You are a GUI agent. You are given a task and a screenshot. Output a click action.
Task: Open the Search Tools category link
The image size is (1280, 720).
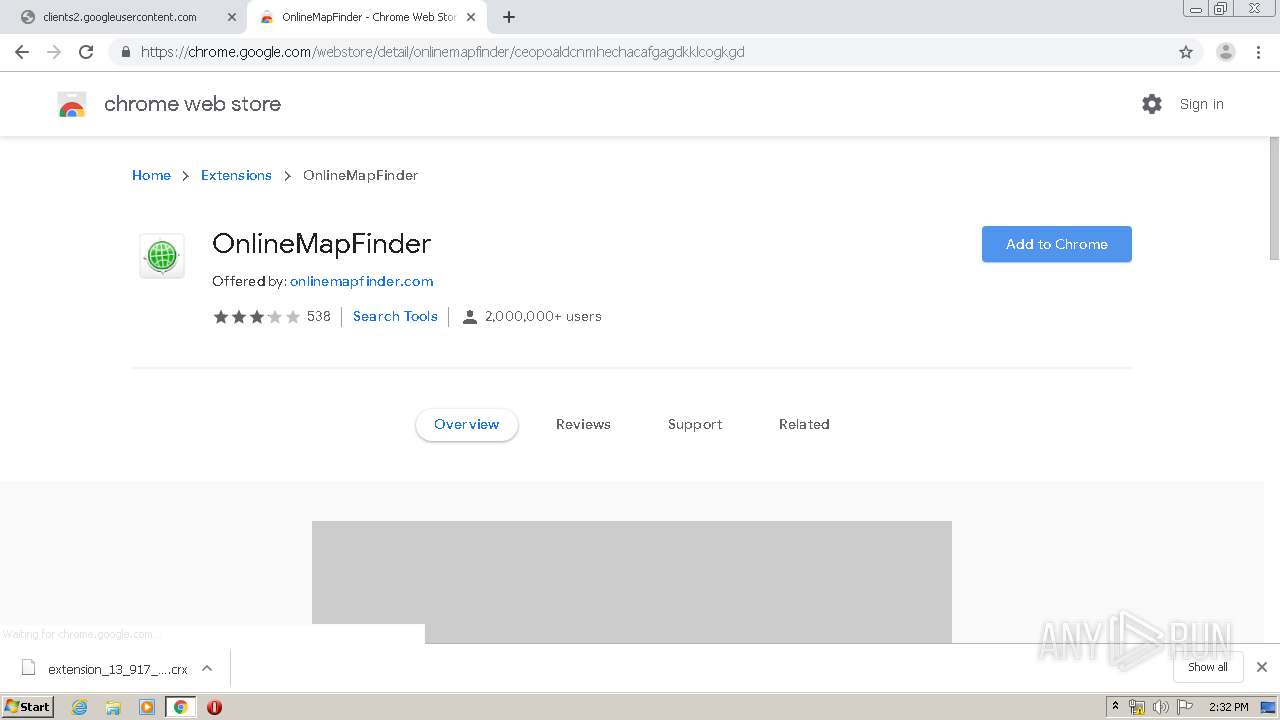pyautogui.click(x=395, y=316)
